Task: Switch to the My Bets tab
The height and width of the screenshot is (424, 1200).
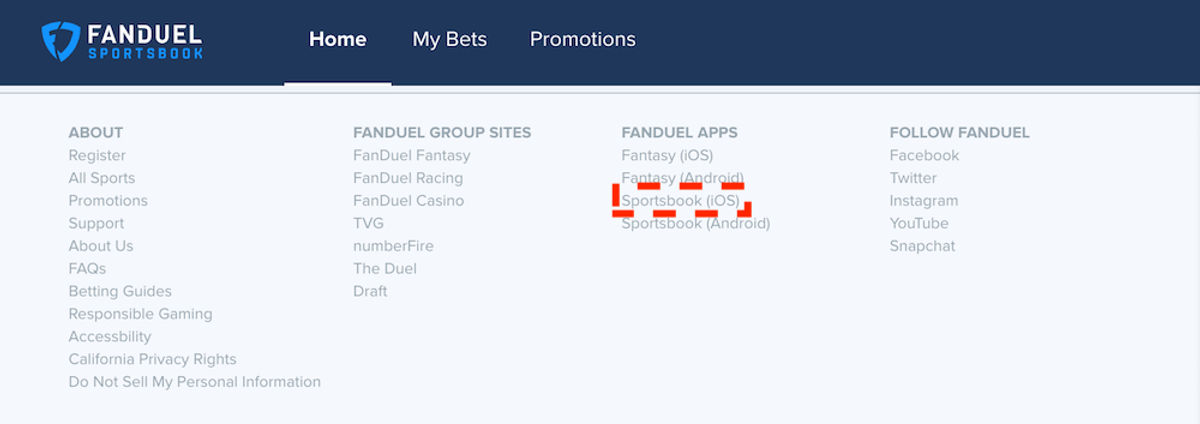Action: tap(450, 40)
